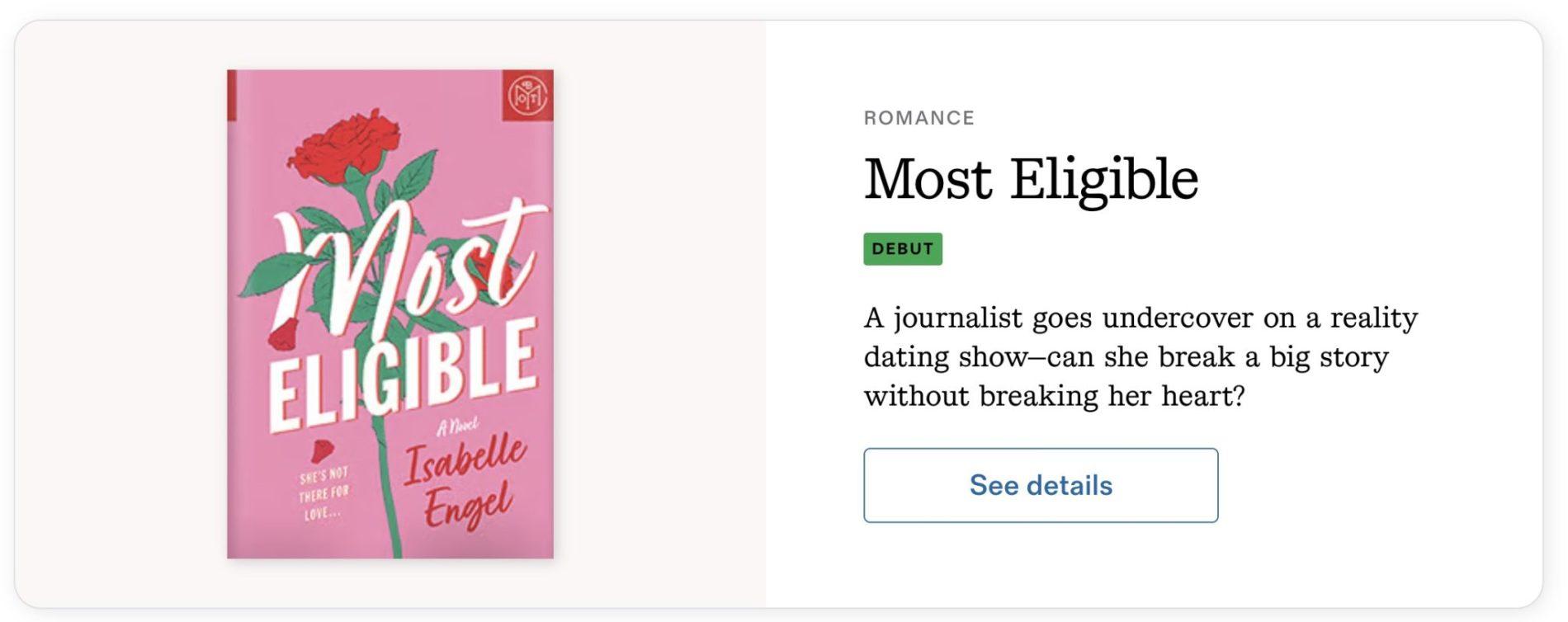Image resolution: width=1568 pixels, height=622 pixels.
Task: Click the "A Novel" text on cover
Action: (457, 425)
